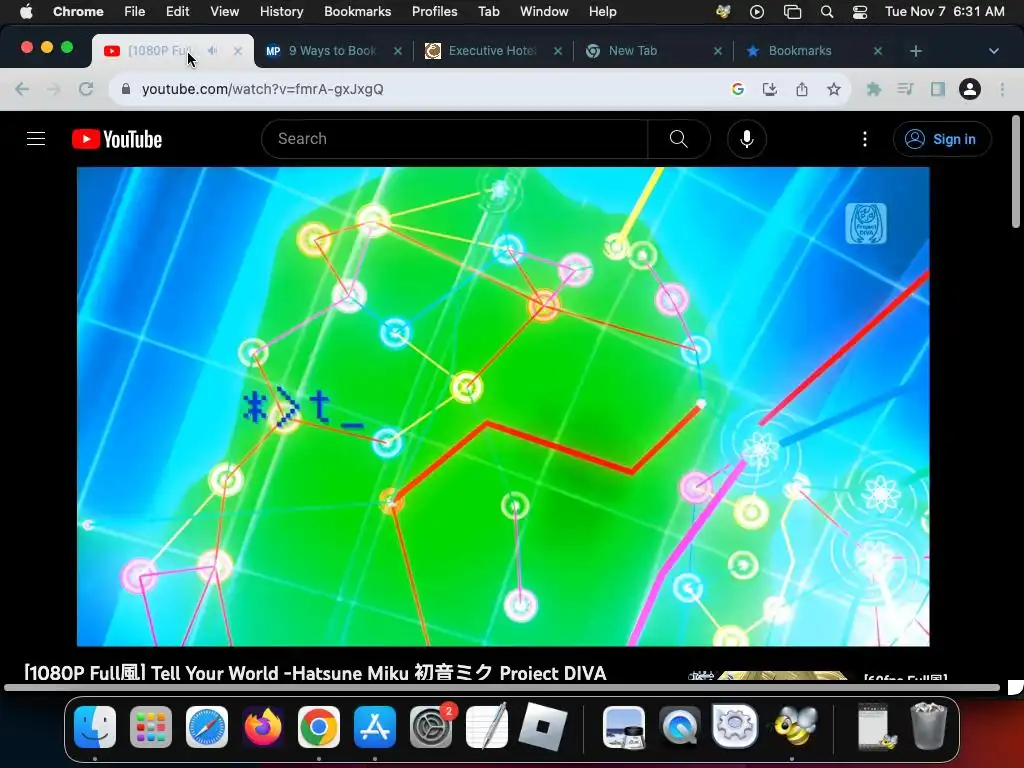Open the Chrome app menu

(78, 11)
